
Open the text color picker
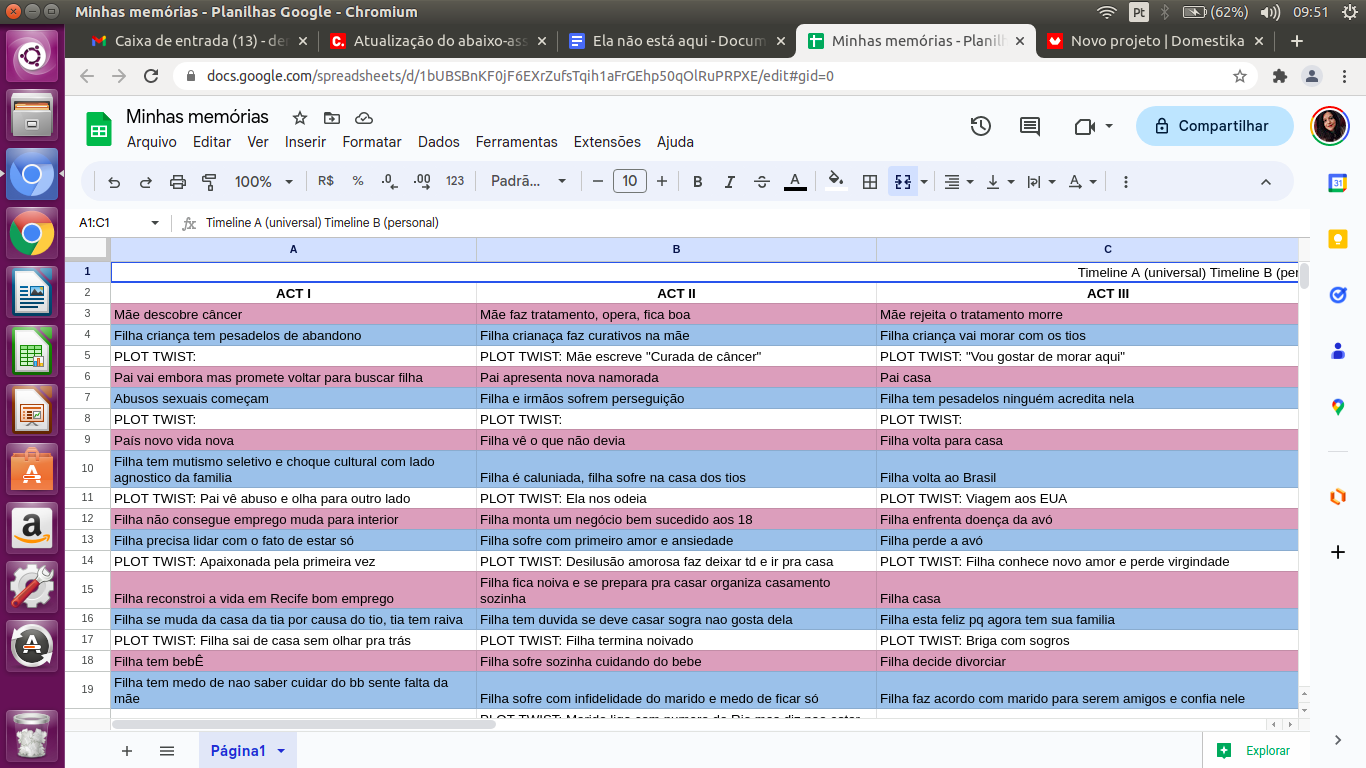795,182
